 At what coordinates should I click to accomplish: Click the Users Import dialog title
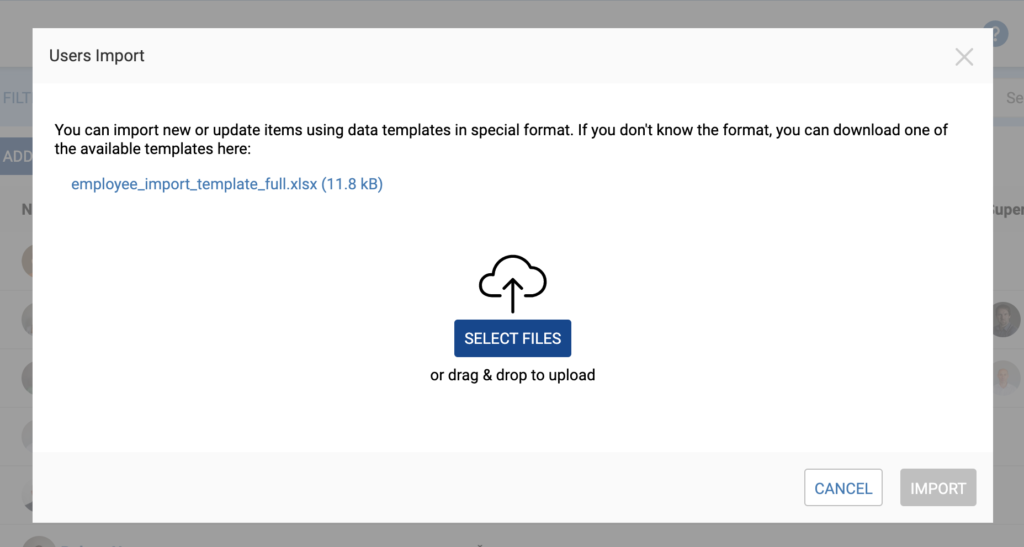click(x=97, y=55)
